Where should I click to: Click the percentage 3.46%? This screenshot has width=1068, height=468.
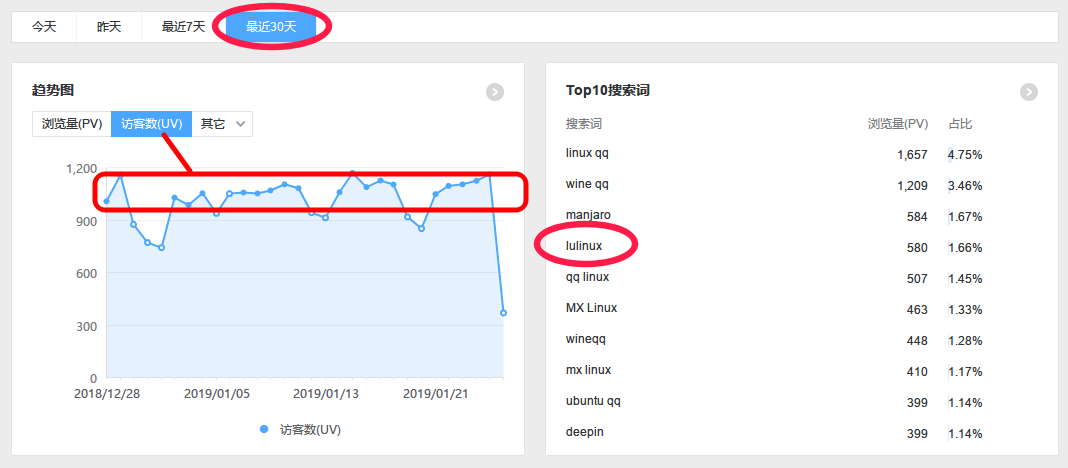[x=965, y=186]
